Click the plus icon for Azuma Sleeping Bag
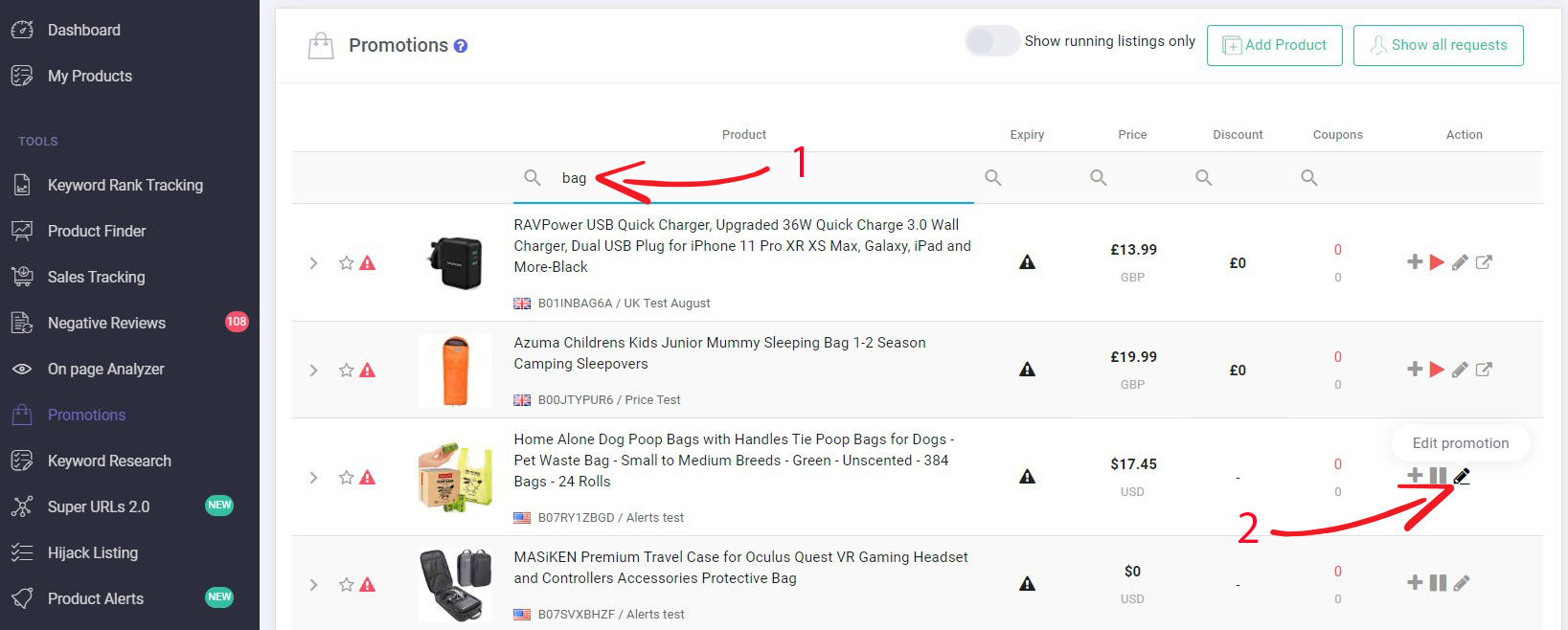This screenshot has height=630, width=1568. tap(1415, 369)
